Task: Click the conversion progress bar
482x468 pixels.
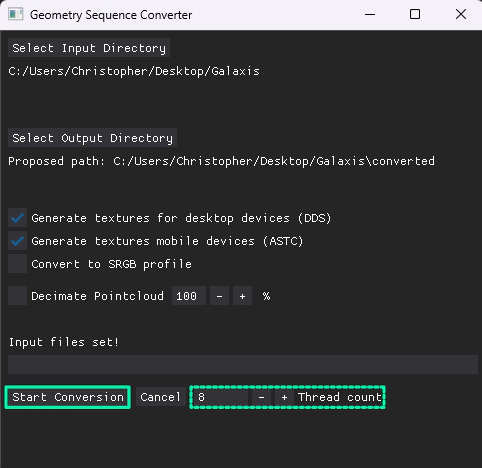Action: click(243, 364)
